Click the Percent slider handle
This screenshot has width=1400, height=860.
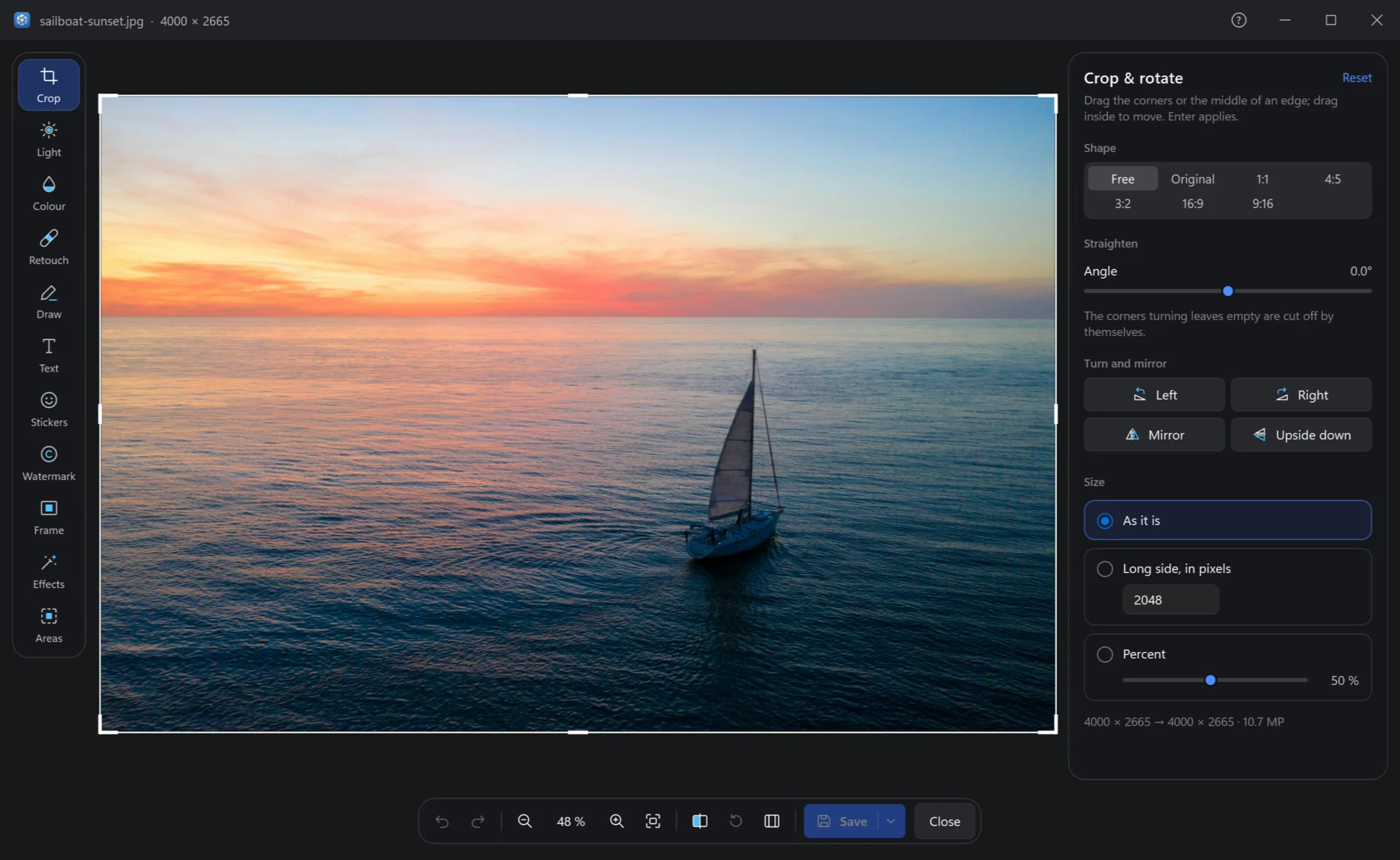pos(1210,680)
